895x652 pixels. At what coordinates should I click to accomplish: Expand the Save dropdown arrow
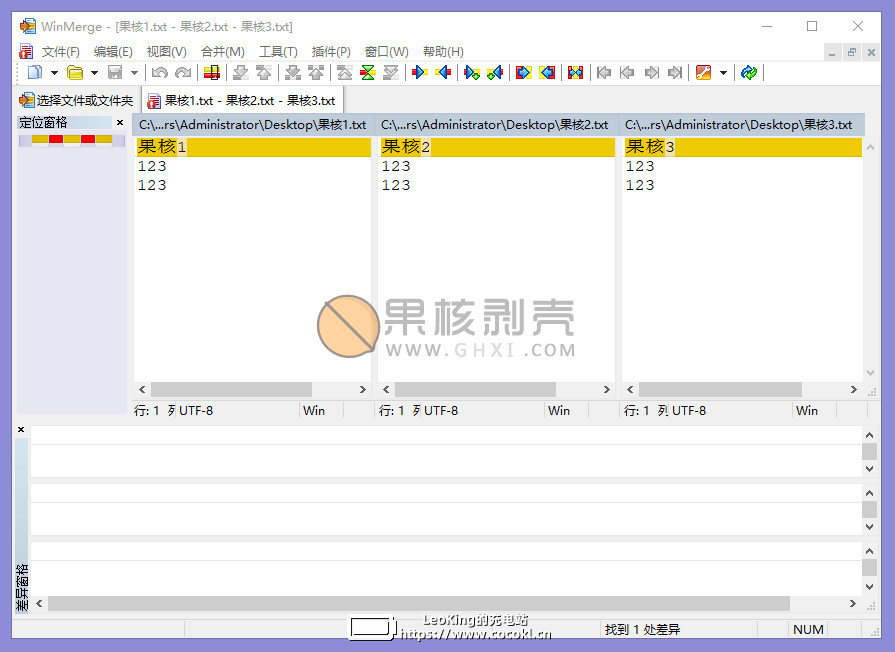[134, 73]
